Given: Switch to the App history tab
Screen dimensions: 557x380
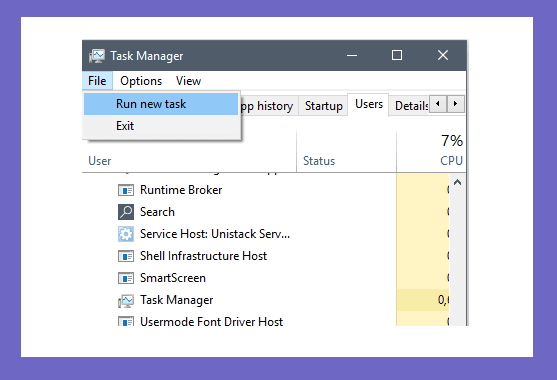Looking at the screenshot, I should 269,106.
